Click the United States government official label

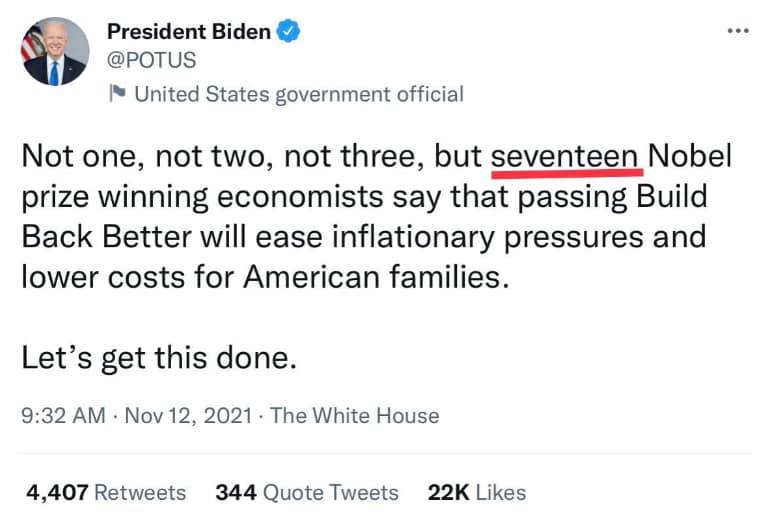pos(298,94)
